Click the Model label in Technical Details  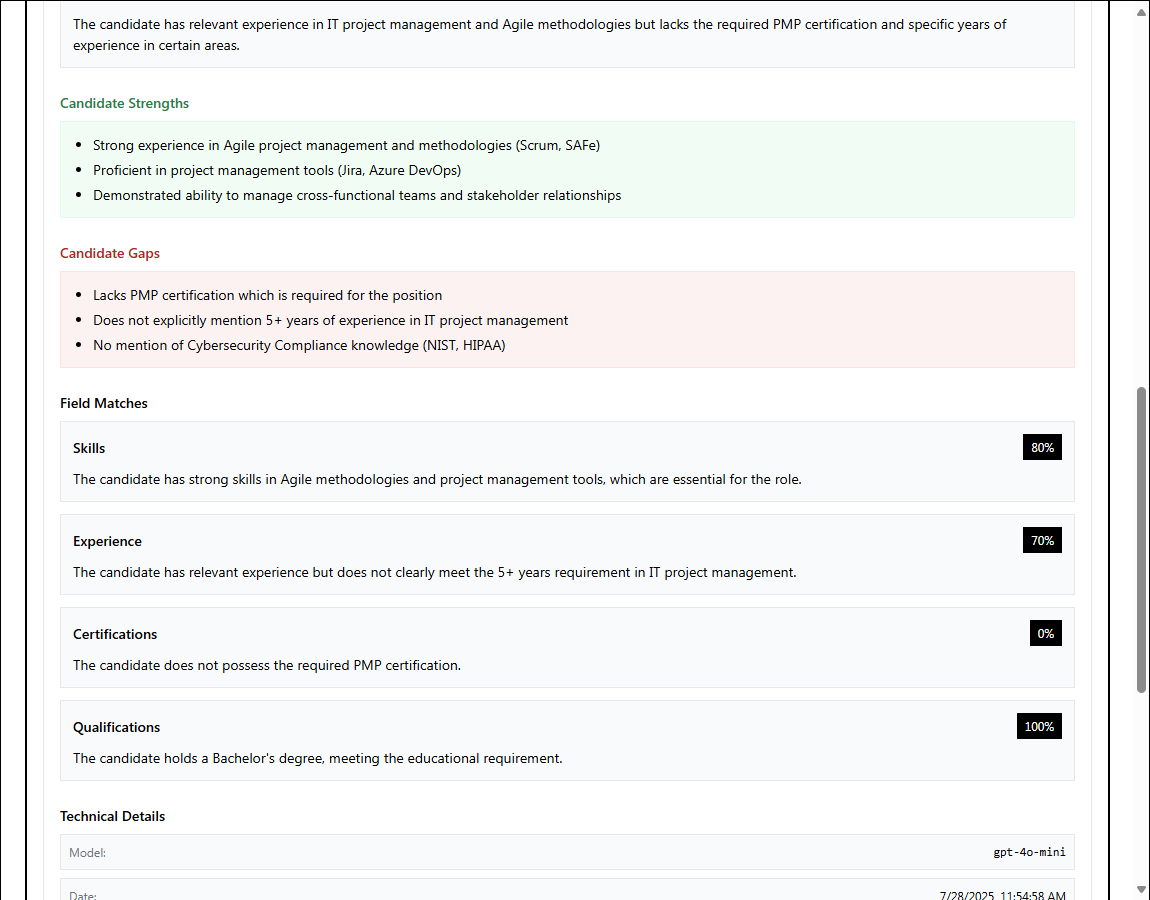(x=87, y=853)
